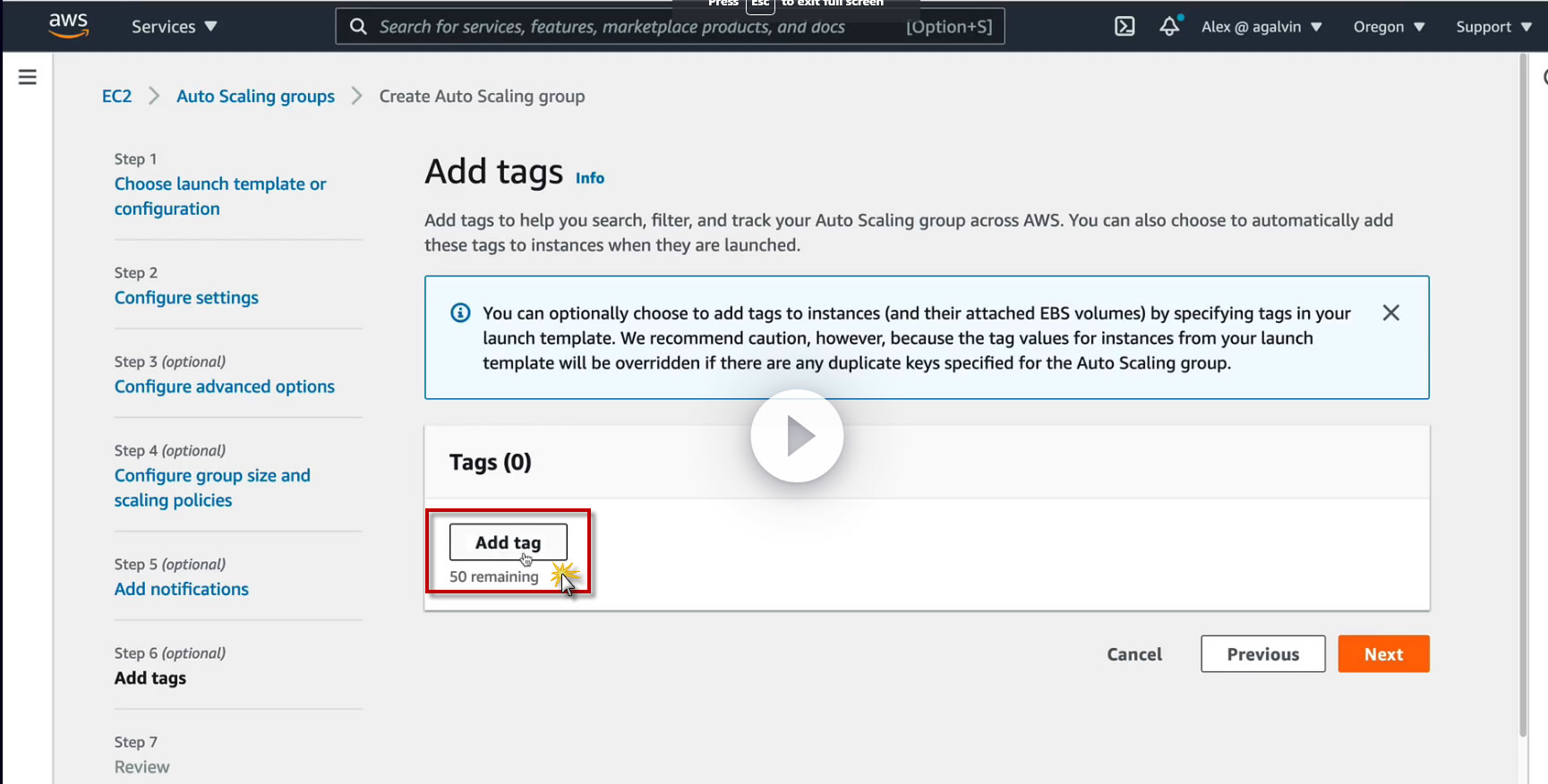Open the Info link beside Add tags

[589, 178]
